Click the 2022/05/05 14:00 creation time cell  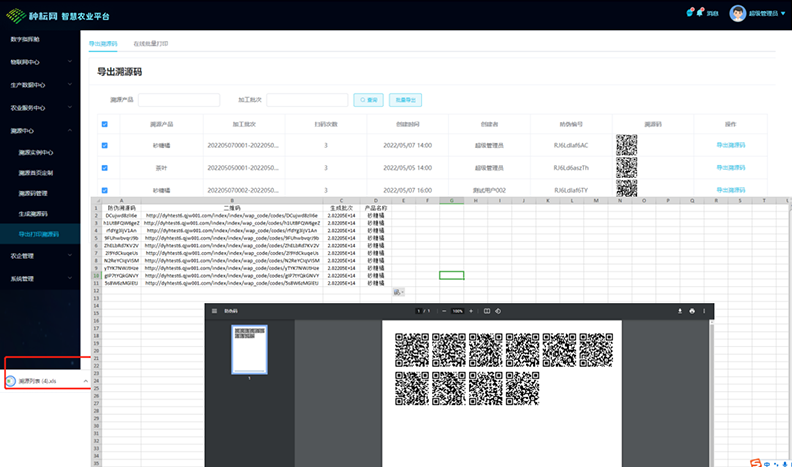tap(407, 168)
